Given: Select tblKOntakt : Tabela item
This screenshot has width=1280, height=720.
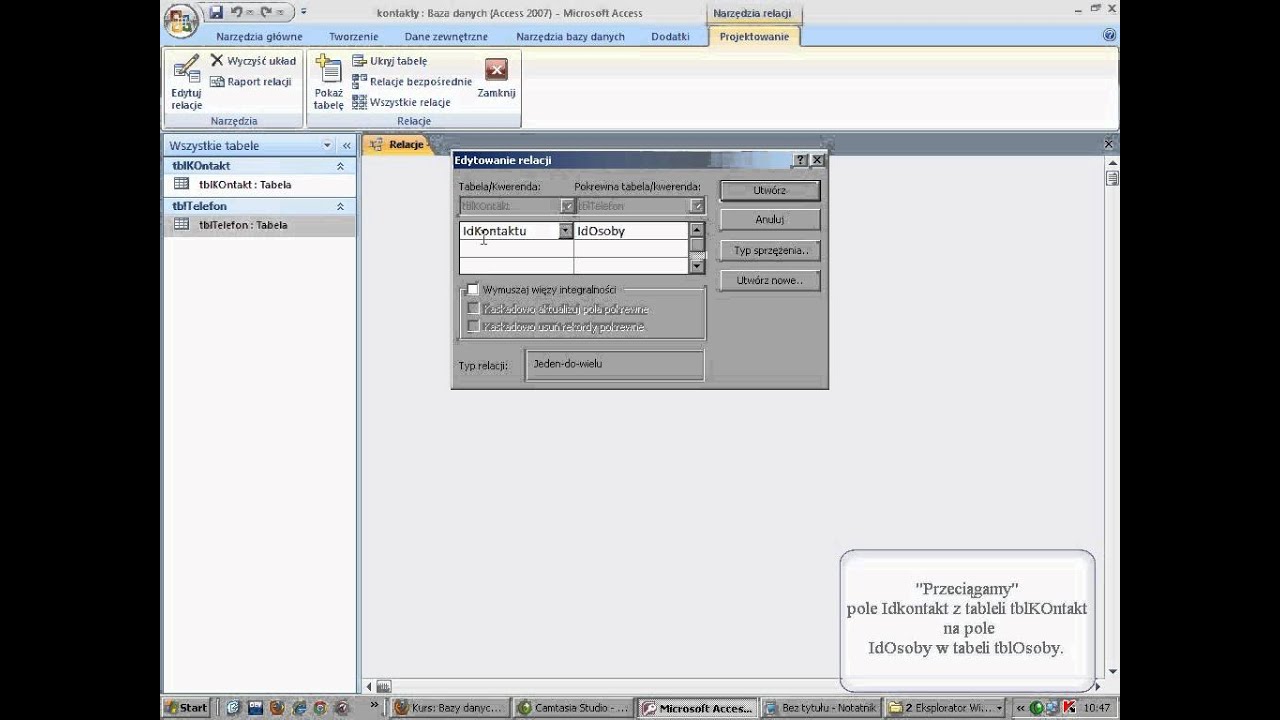Looking at the screenshot, I should tap(259, 185).
